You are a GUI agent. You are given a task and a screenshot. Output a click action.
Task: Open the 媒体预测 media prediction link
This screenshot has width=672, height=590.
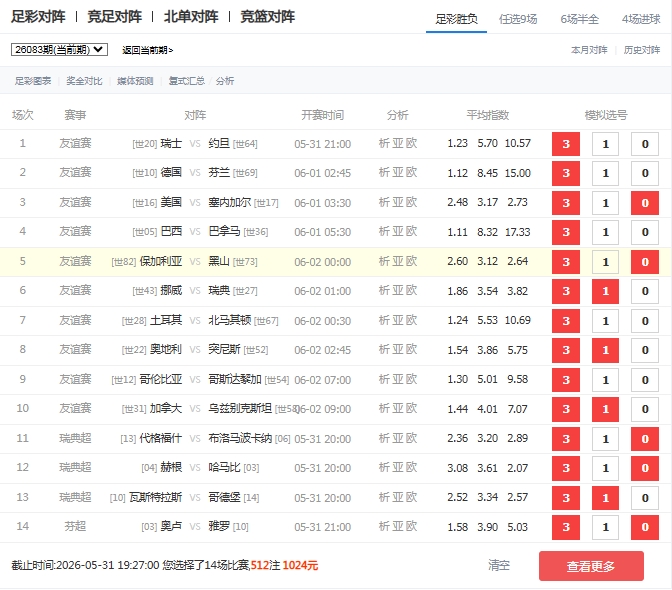tap(135, 81)
